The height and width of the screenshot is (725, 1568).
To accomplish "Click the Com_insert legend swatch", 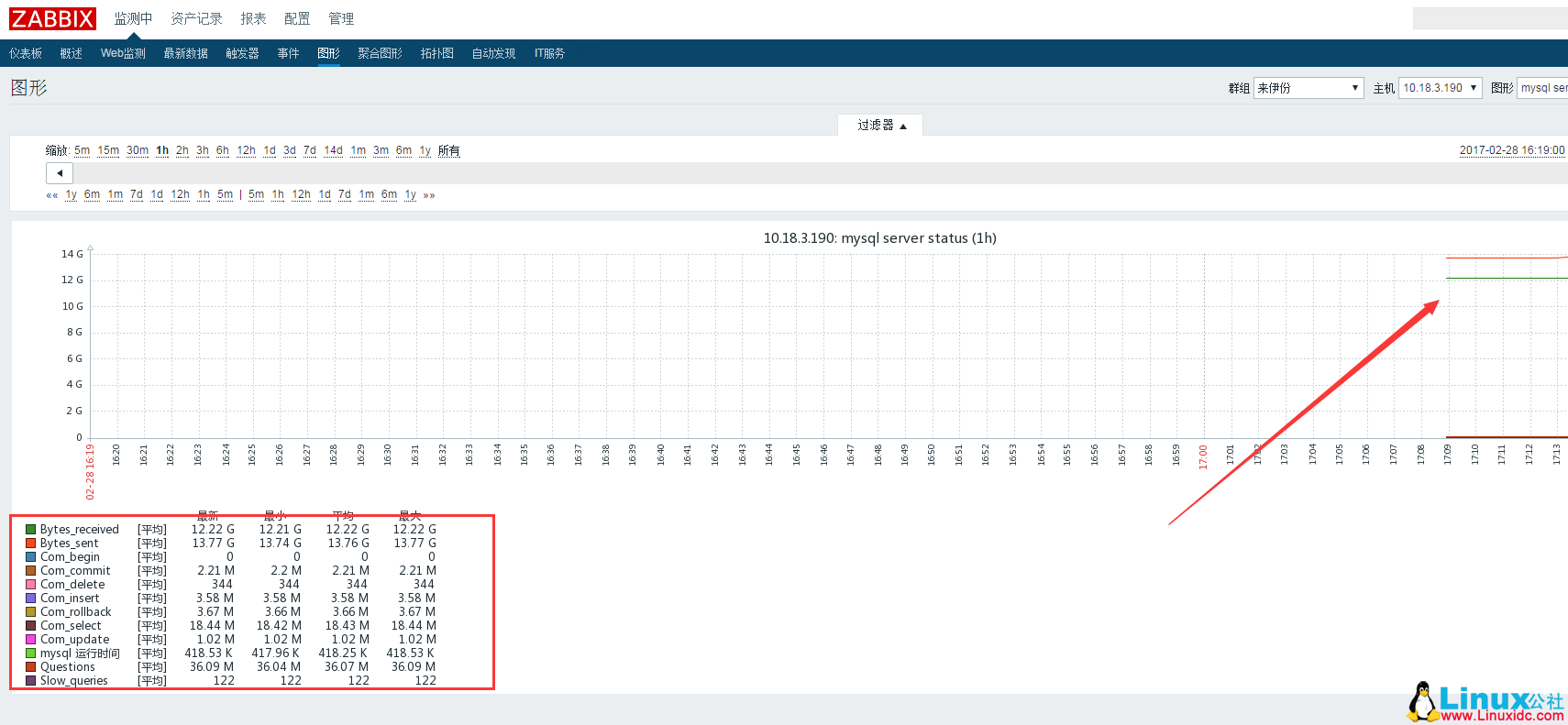I will pyautogui.click(x=31, y=599).
